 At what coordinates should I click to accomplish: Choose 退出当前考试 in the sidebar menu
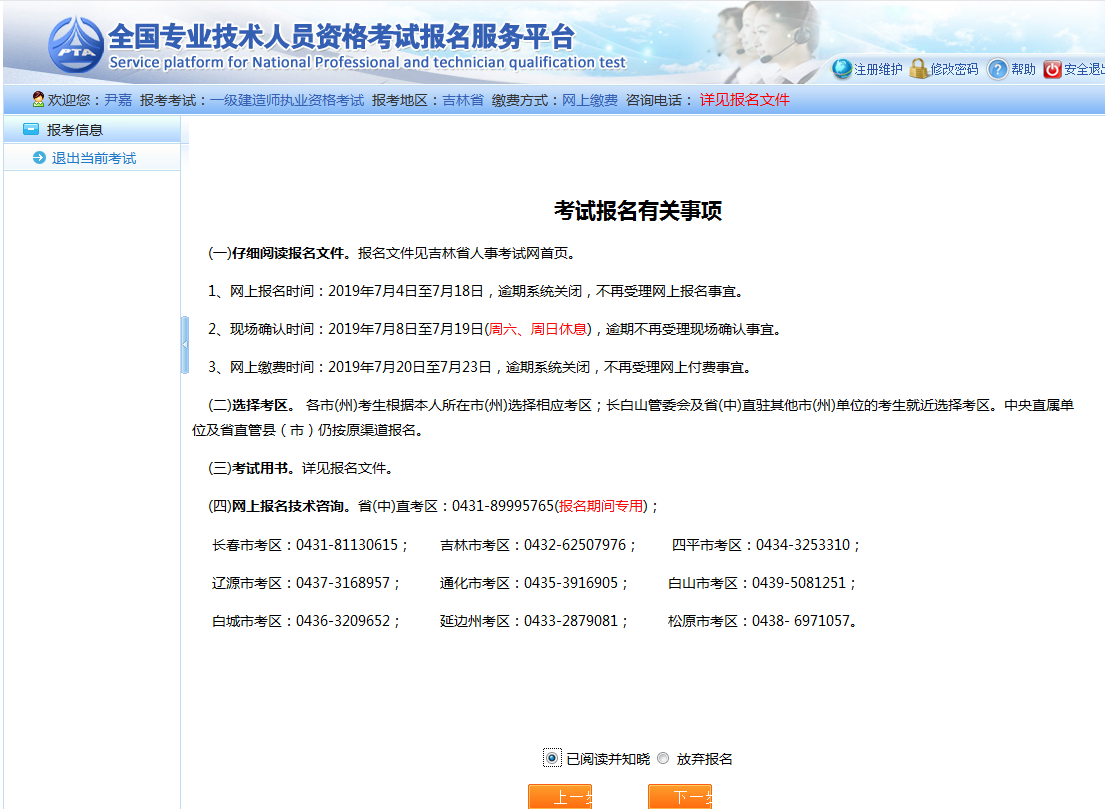[x=93, y=156]
